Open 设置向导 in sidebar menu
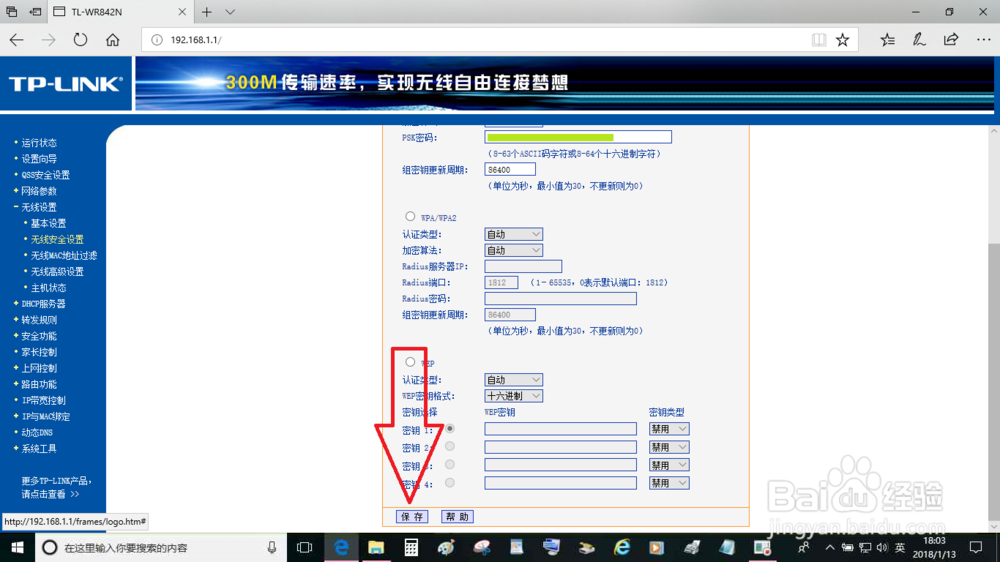This screenshot has height=562, width=1000. (39, 158)
